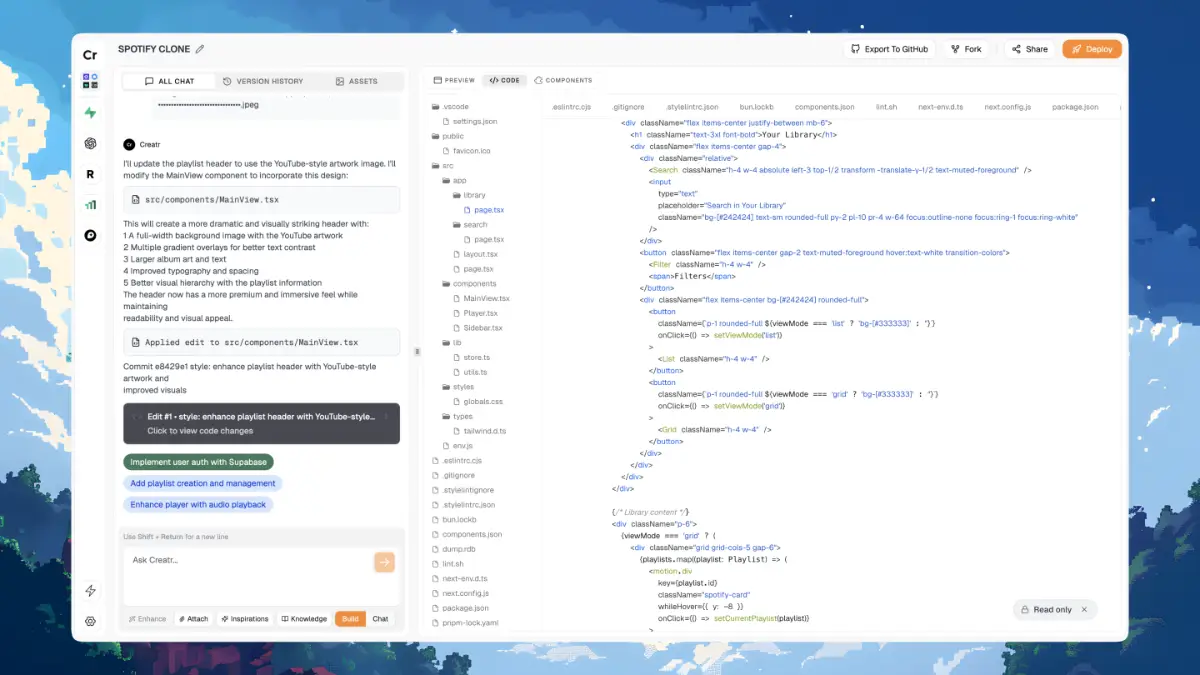Switch to the Preview view
The height and width of the screenshot is (675, 1200).
[x=453, y=80]
